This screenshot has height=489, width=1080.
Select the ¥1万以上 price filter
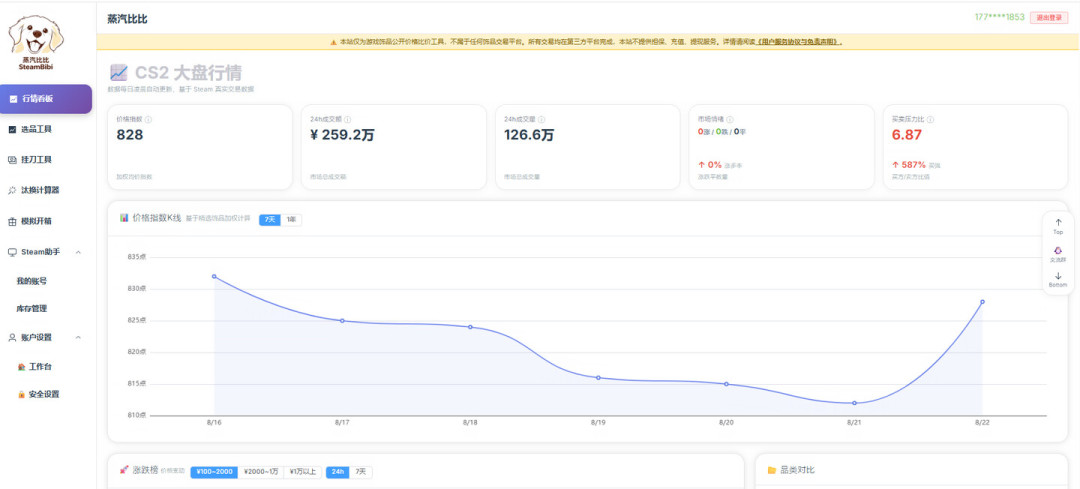pyautogui.click(x=302, y=472)
